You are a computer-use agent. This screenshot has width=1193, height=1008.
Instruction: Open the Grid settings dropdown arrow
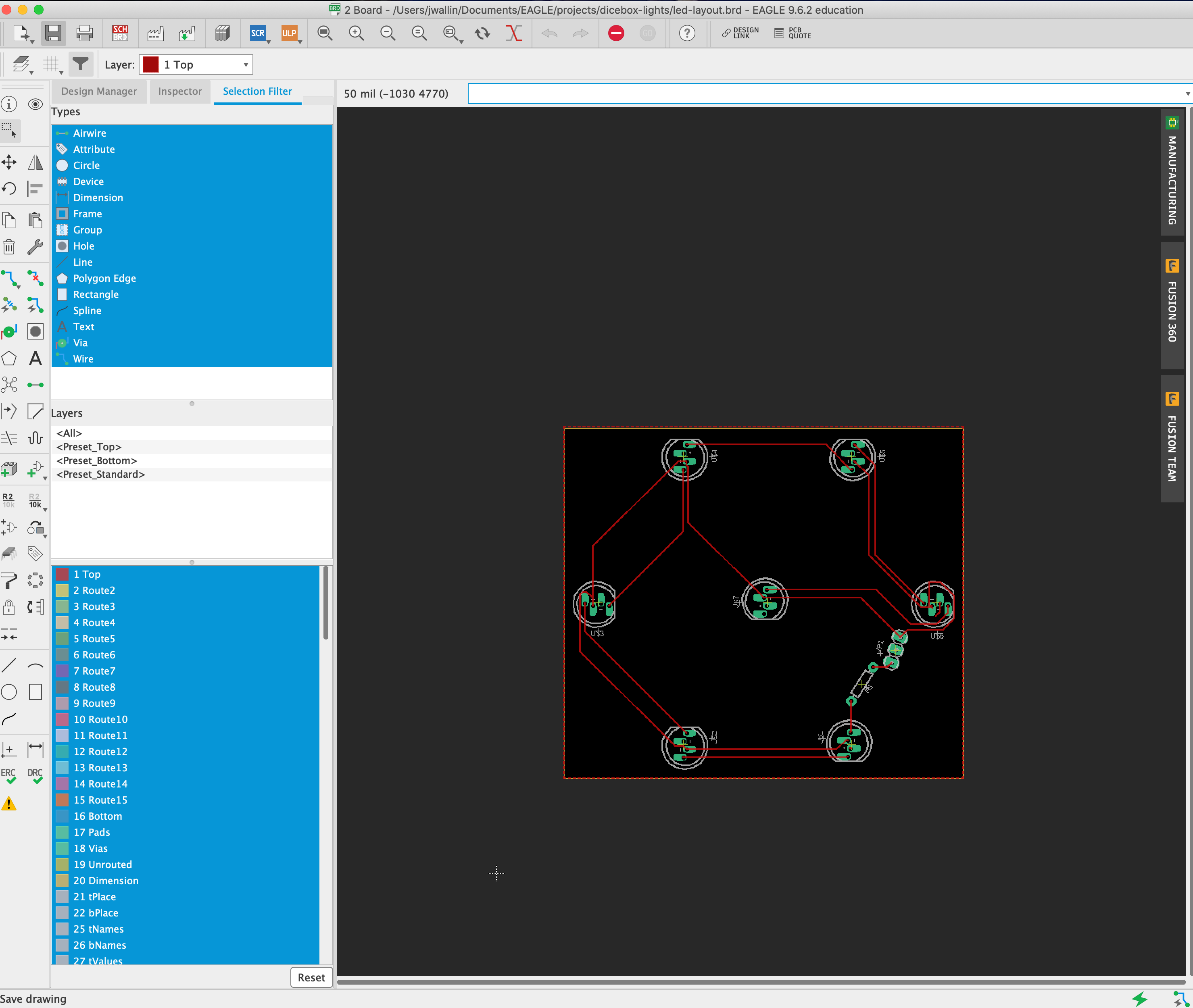pos(60,73)
